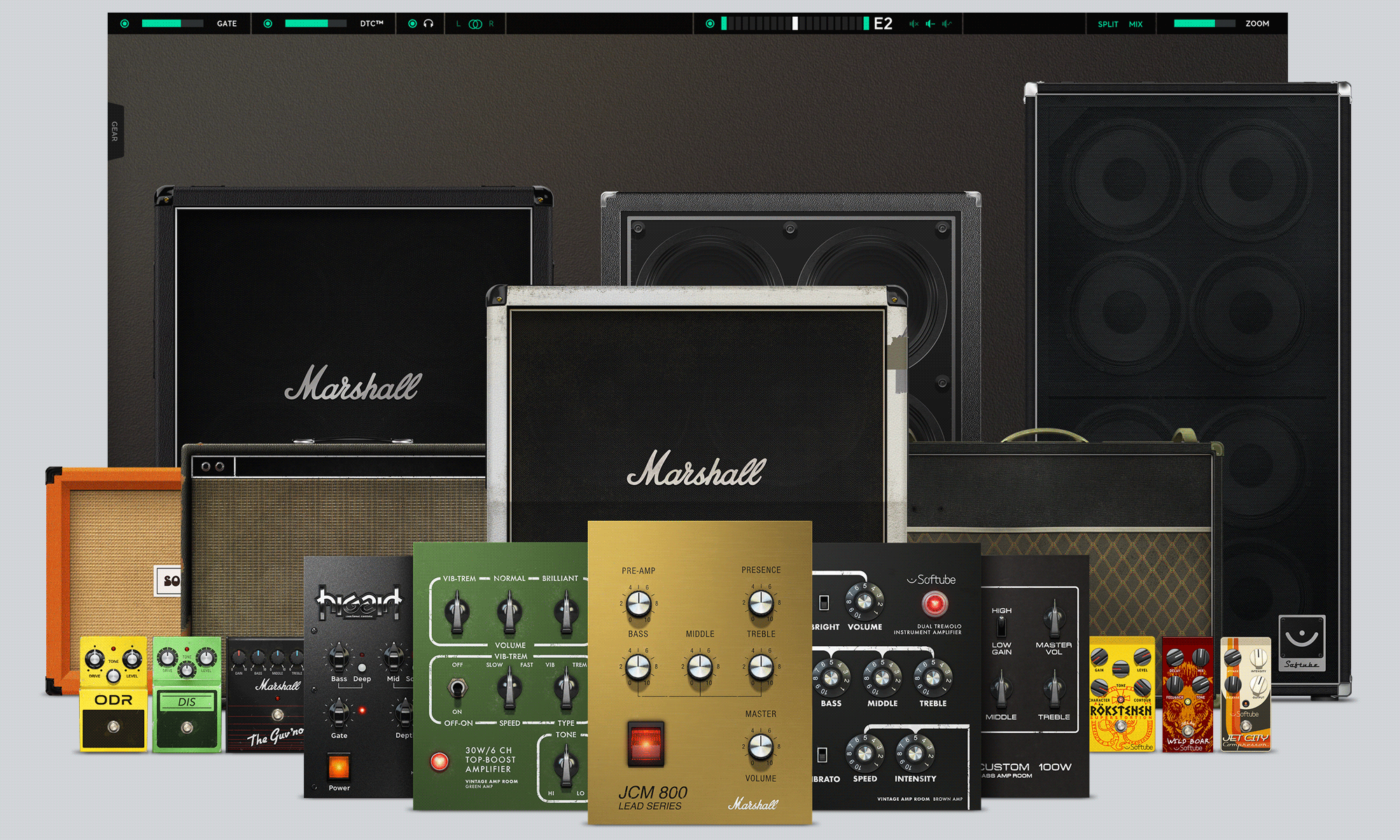Click the higain amp Gate knob

339,714
